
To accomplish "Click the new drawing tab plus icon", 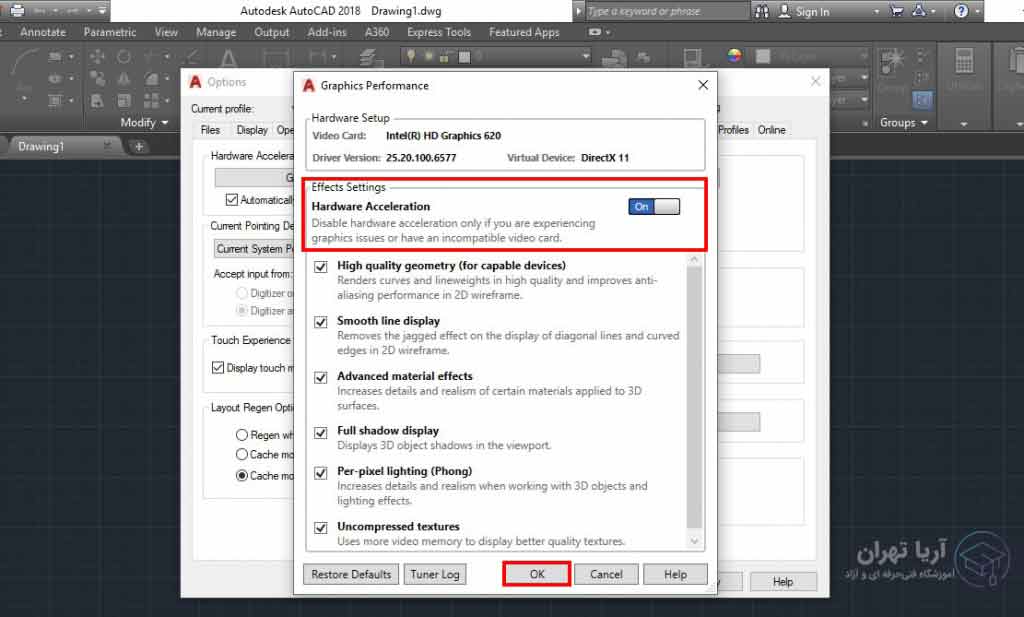I will [139, 146].
